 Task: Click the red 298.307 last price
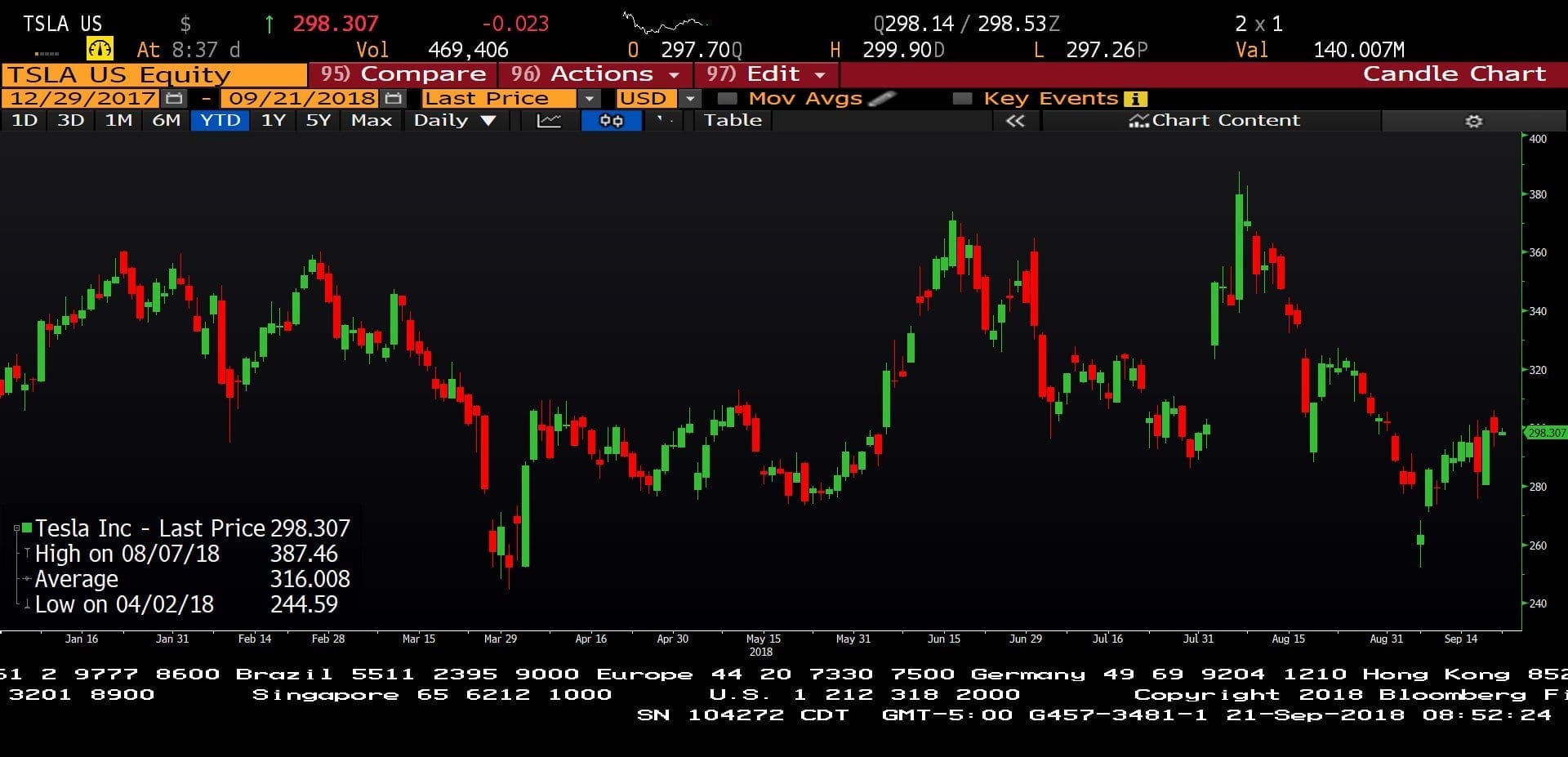point(336,24)
